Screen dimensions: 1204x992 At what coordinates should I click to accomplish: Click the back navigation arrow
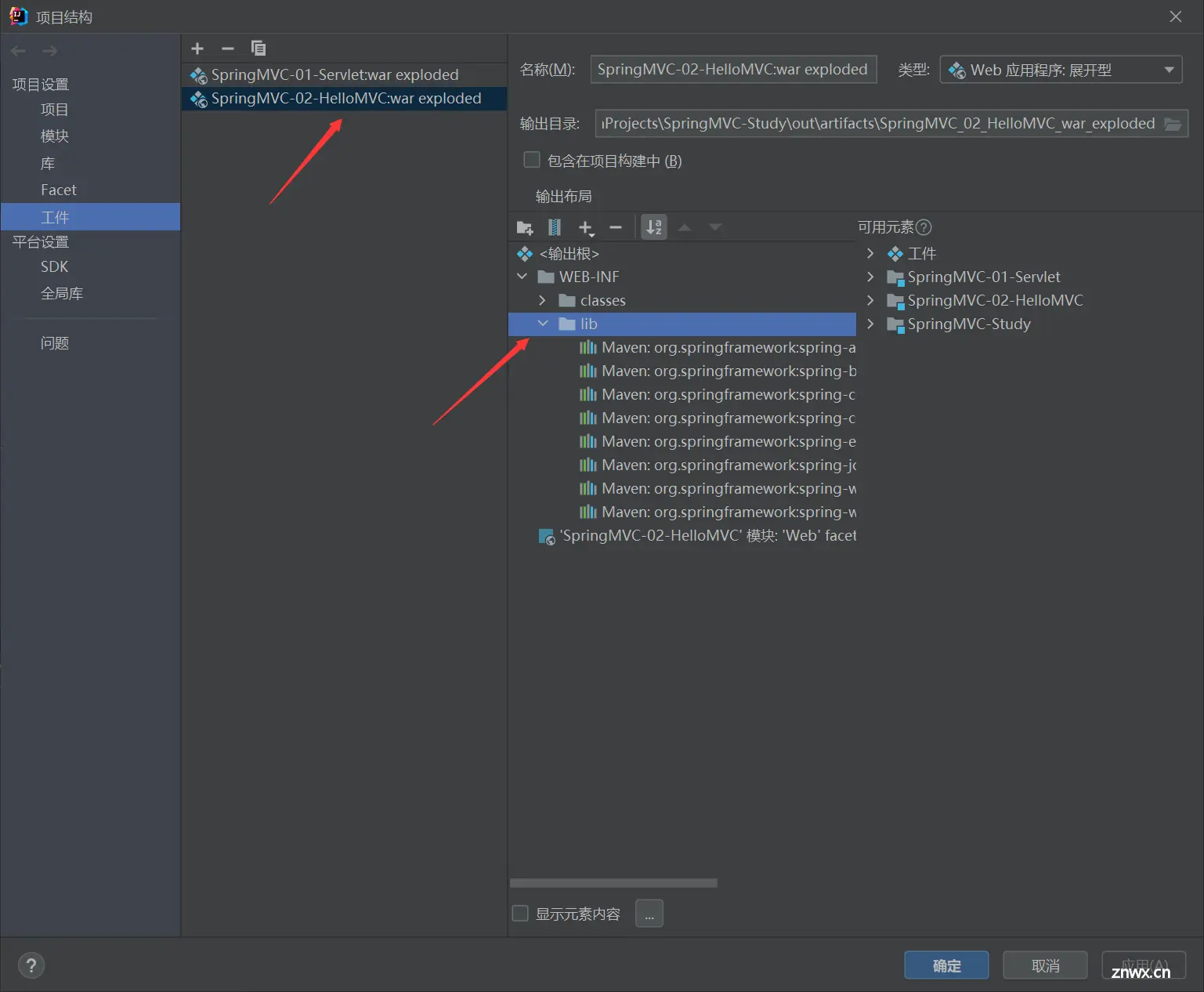(x=19, y=51)
